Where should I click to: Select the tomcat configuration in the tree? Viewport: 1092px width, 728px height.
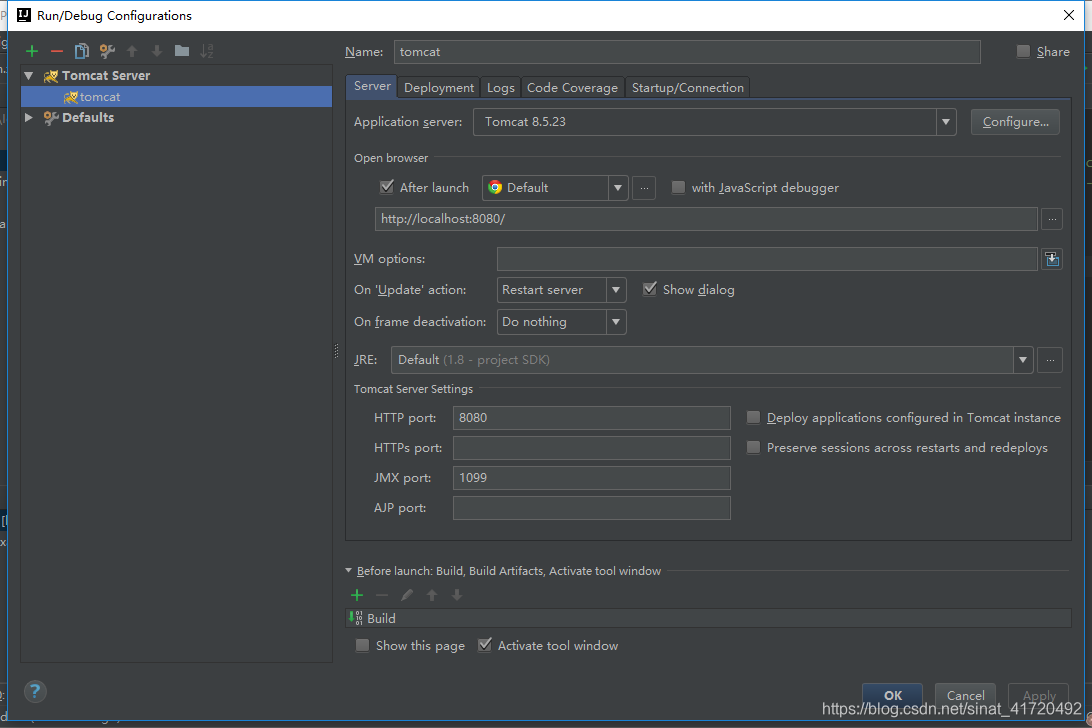[177, 97]
